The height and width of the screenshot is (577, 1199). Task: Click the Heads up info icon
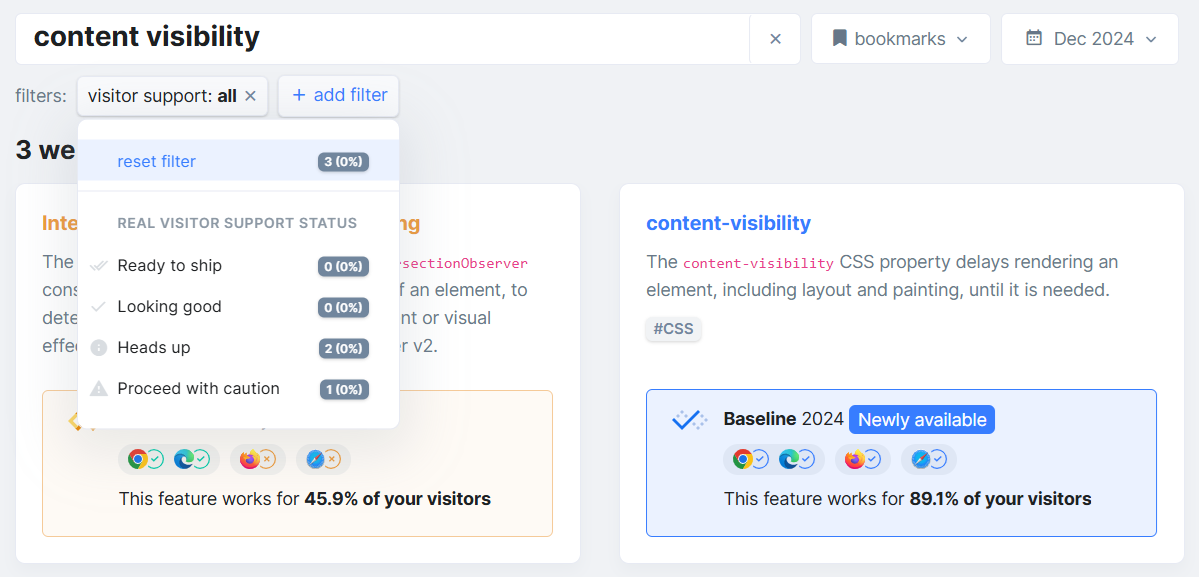point(99,347)
